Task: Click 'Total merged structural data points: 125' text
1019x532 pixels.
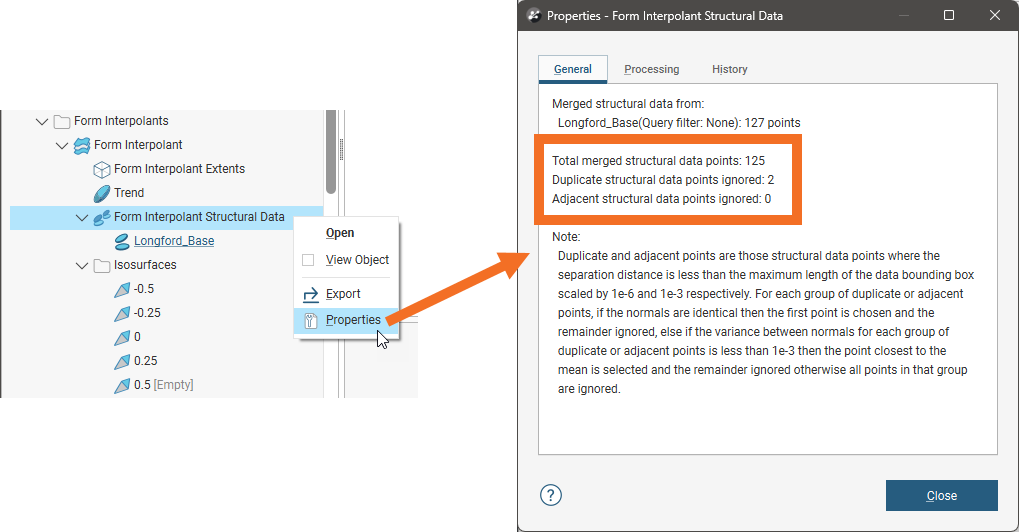Action: tap(658, 161)
